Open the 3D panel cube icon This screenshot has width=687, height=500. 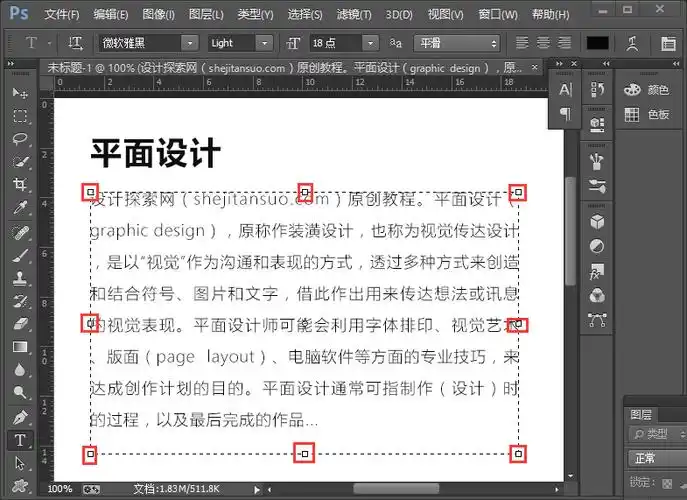tap(597, 221)
